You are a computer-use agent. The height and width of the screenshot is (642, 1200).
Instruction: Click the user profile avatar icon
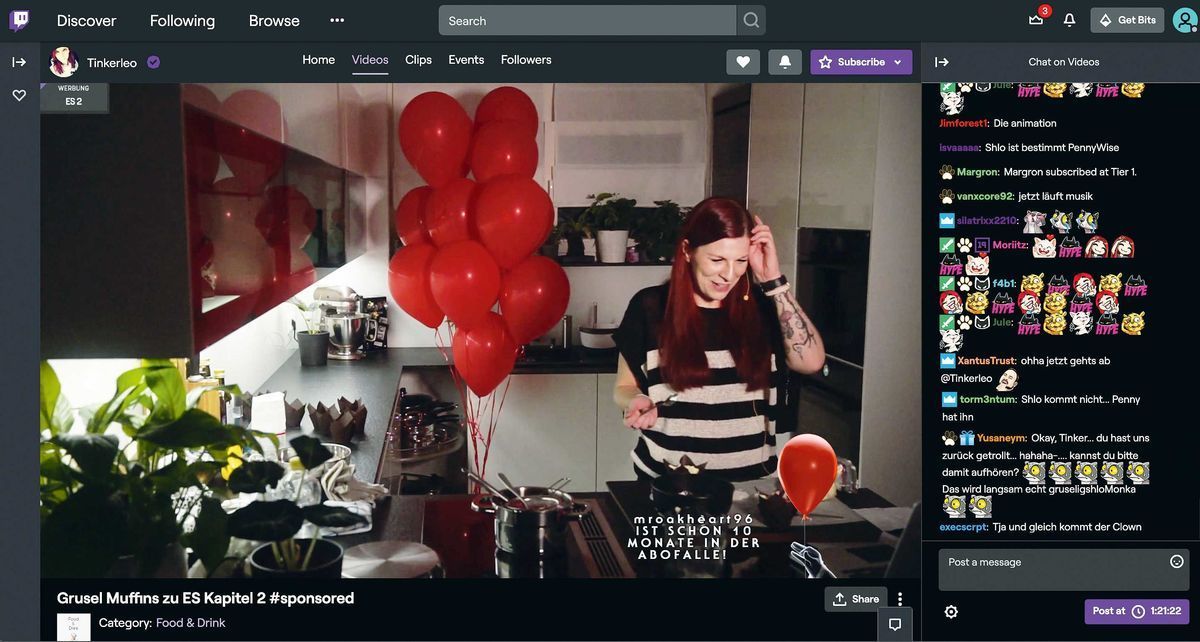pyautogui.click(x=1184, y=20)
